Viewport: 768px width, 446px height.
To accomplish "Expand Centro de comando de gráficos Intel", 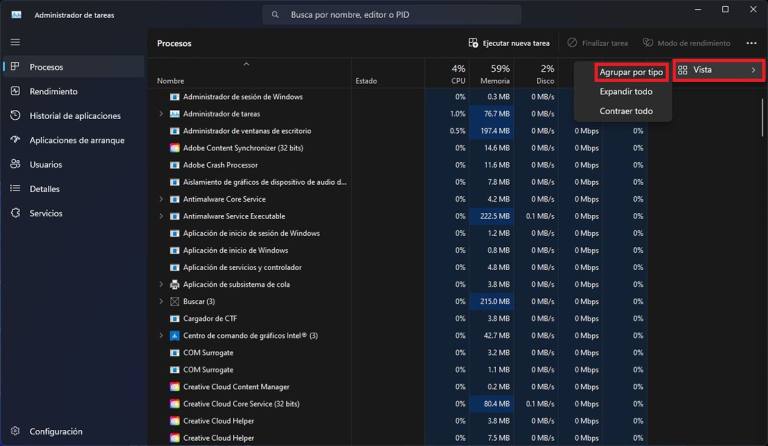I will [x=161, y=336].
